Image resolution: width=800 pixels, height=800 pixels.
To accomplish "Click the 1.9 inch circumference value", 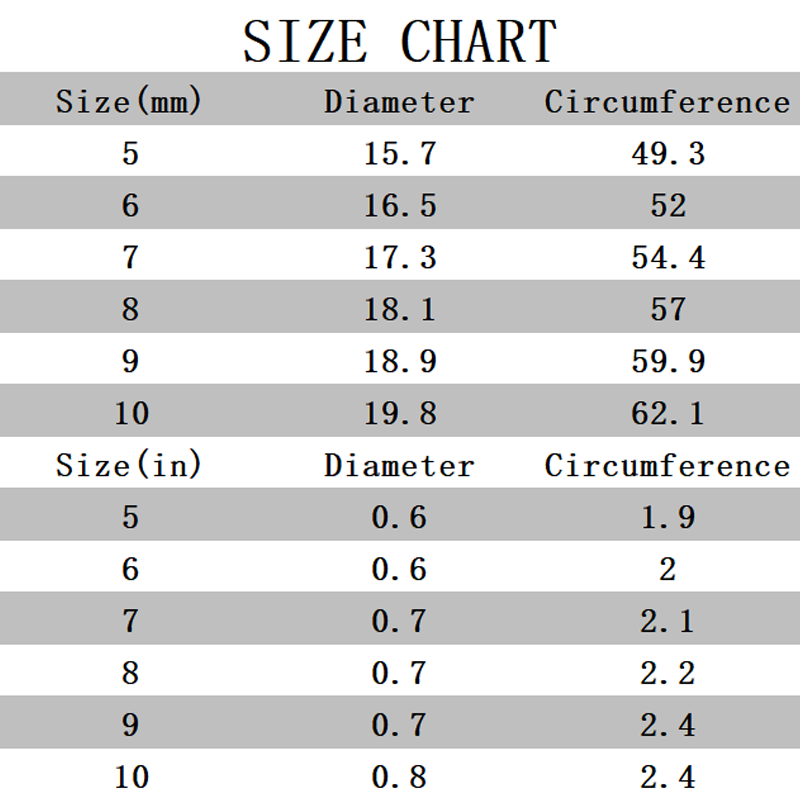I will (x=668, y=517).
